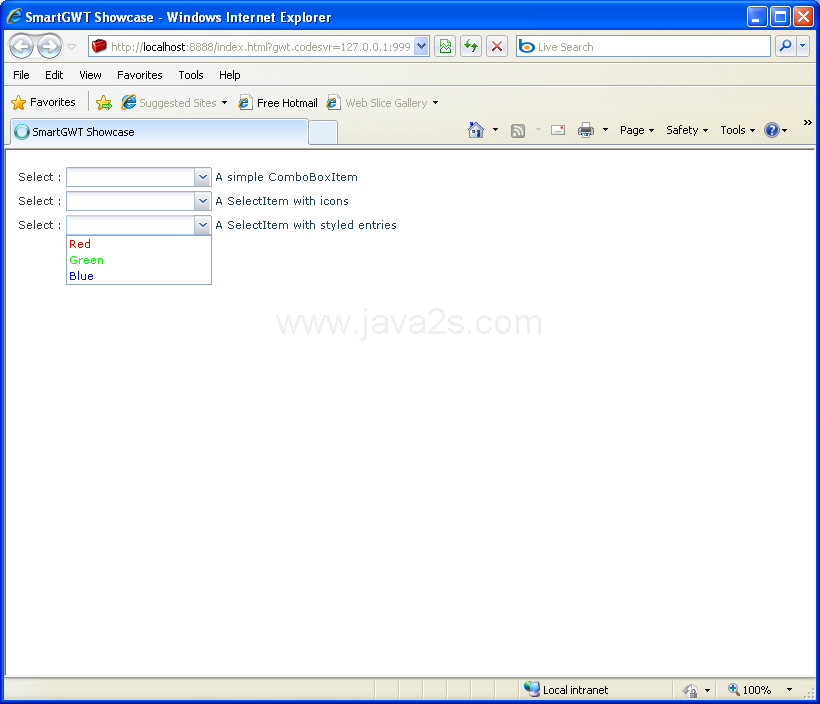Select the SmartGWT Showcase tab
The image size is (820, 704).
click(159, 132)
